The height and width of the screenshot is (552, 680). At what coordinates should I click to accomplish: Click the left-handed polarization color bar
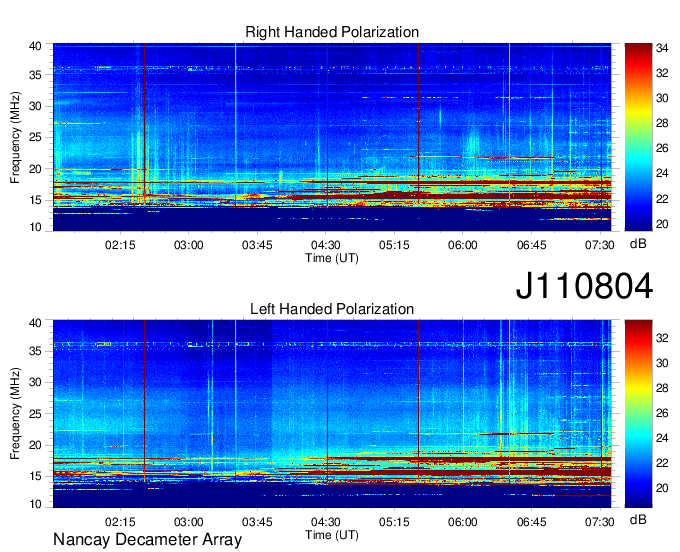pos(638,414)
